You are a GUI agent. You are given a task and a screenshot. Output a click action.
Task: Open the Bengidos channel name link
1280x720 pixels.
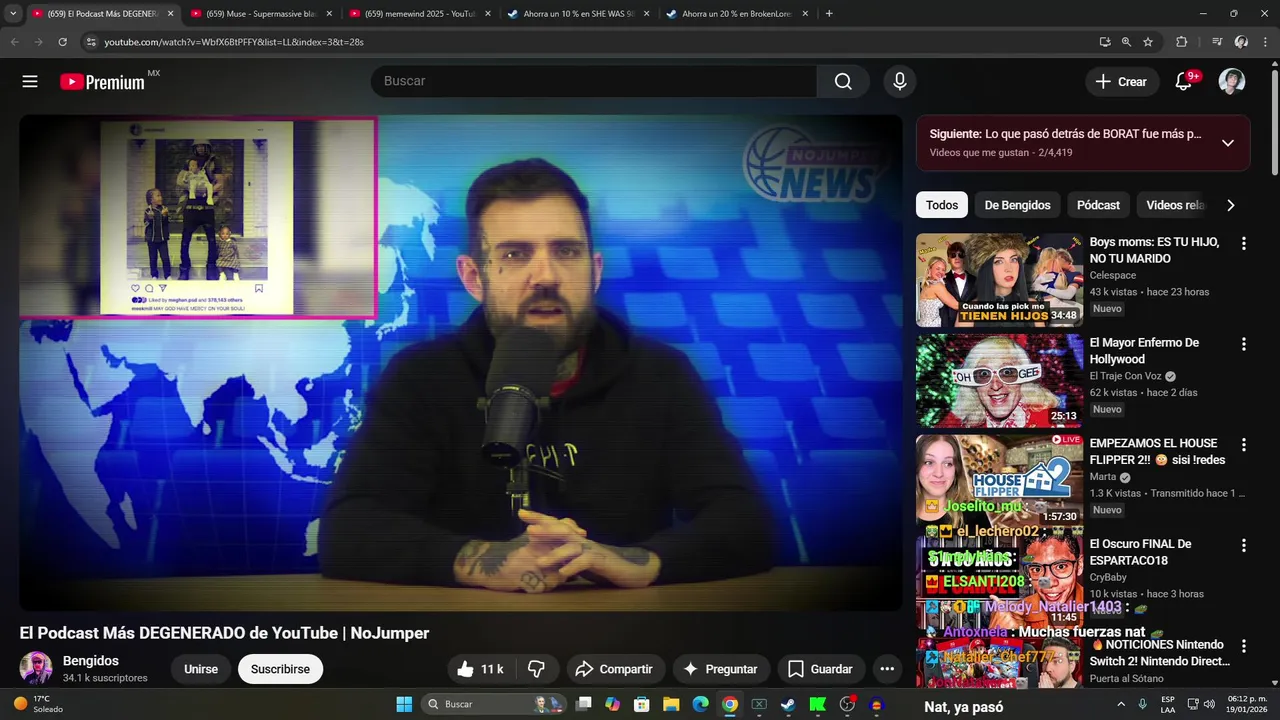pos(91,661)
